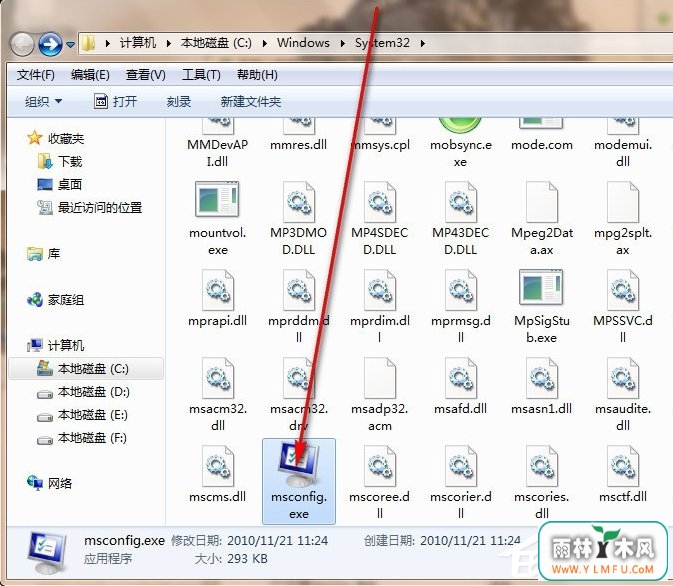Expand the 组织 dropdown menu

pyautogui.click(x=43, y=102)
